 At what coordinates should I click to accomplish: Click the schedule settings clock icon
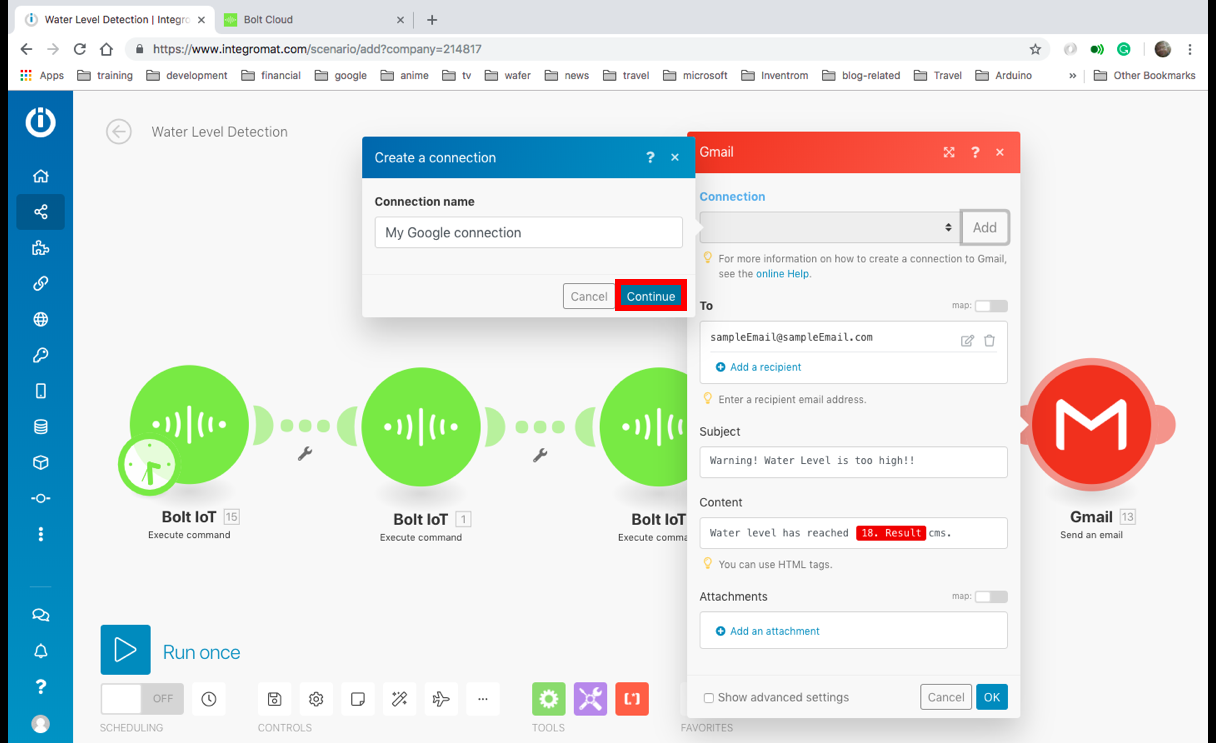tap(208, 699)
